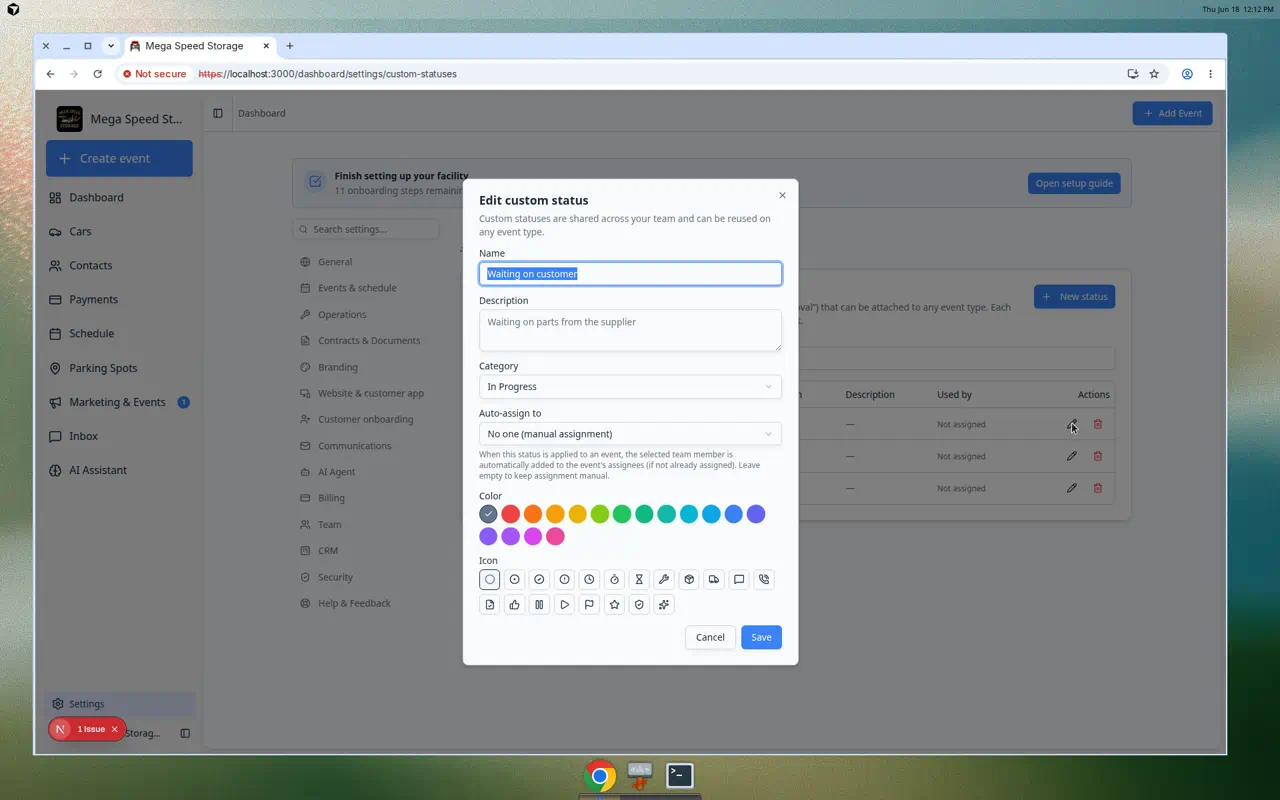Viewport: 1280px width, 800px height.
Task: Pick the phone call icon
Action: click(764, 579)
